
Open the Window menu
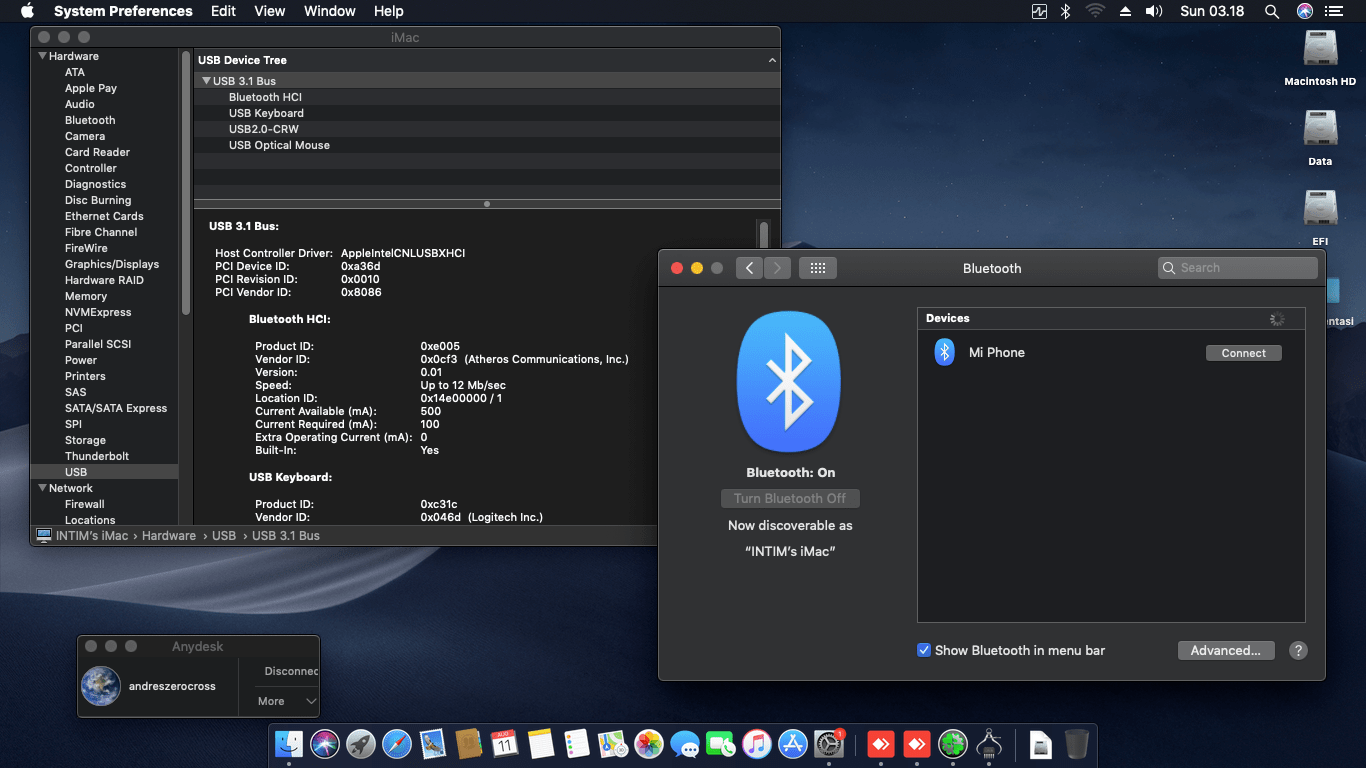329,11
